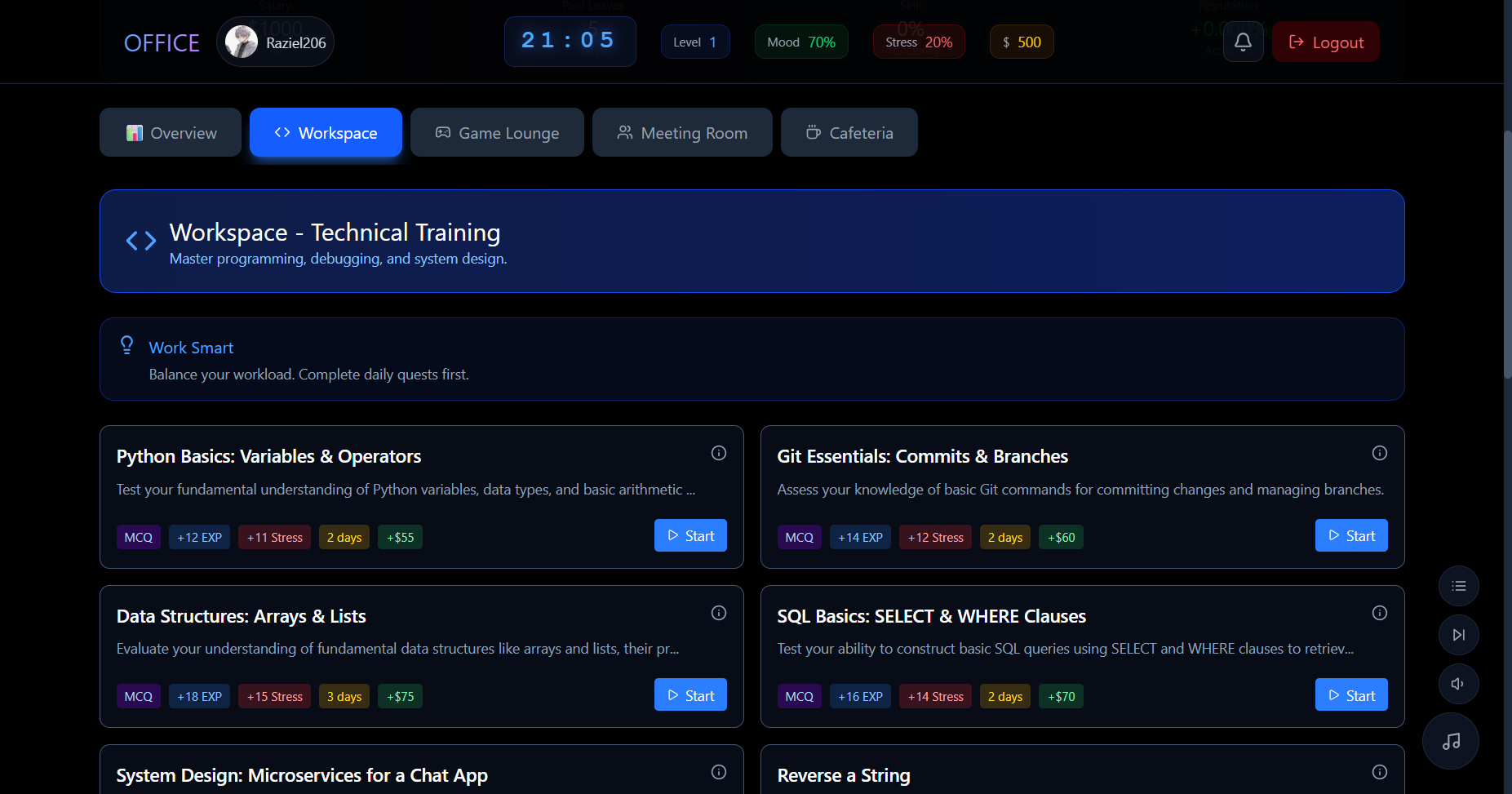This screenshot has width=1512, height=794.
Task: Click the Level 1 badge
Action: 695,42
